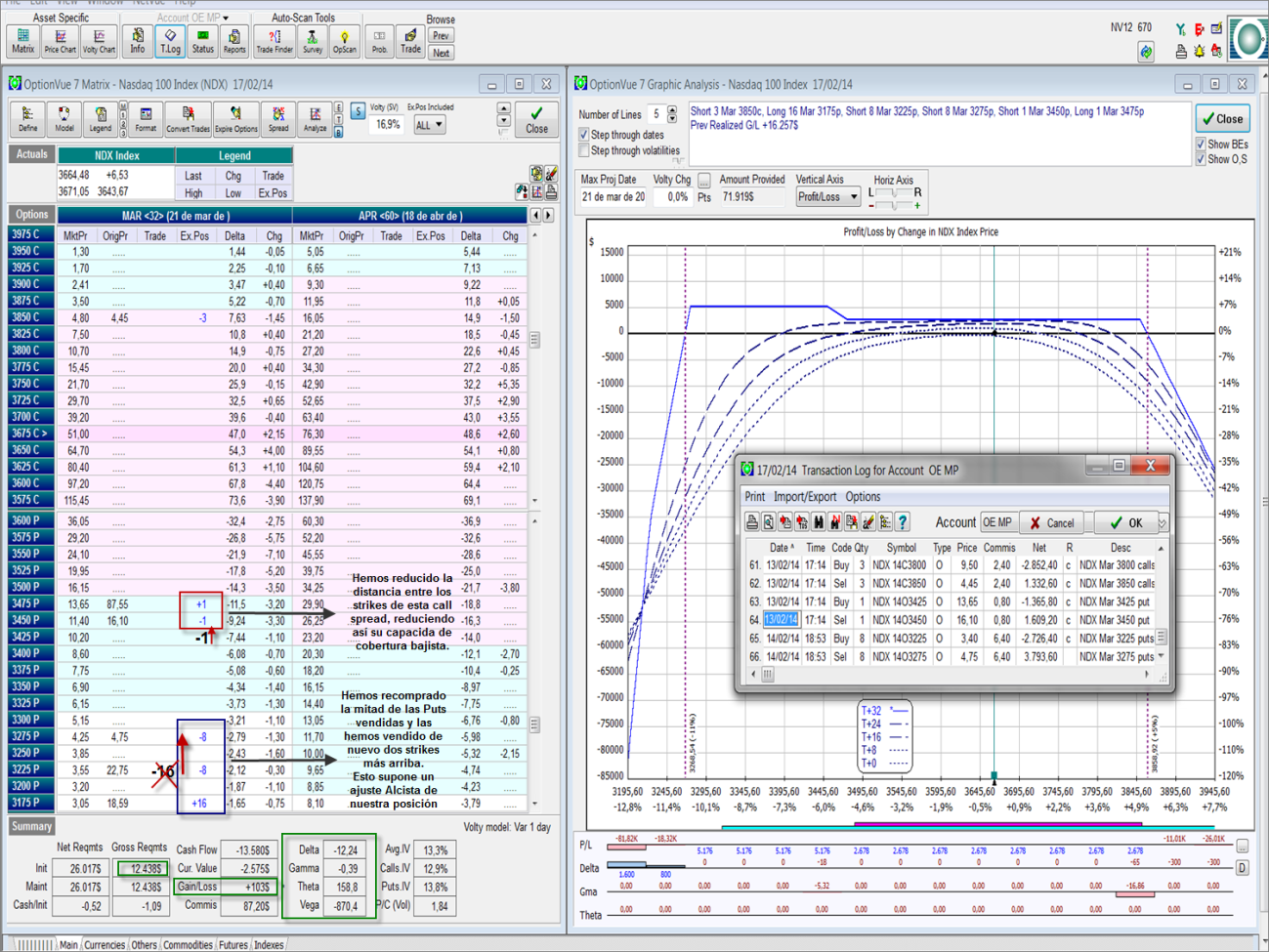This screenshot has width=1269, height=952.
Task: Expand the Ex.Pos Included ALL dropdown
Action: (430, 125)
